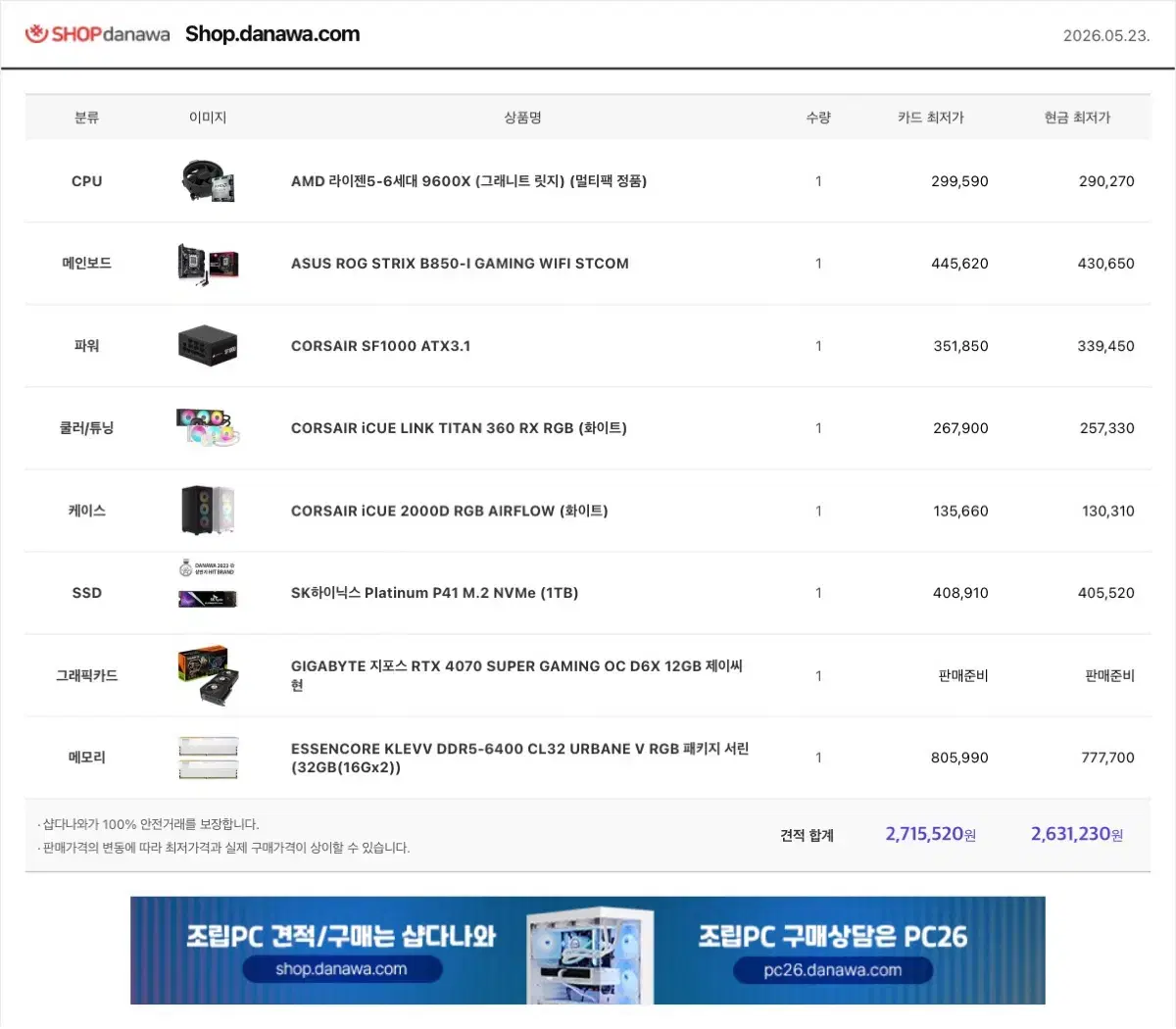
Task: Open ASUS ROG STRIX B850-I GAMING WIFI product
Action: coord(460,264)
